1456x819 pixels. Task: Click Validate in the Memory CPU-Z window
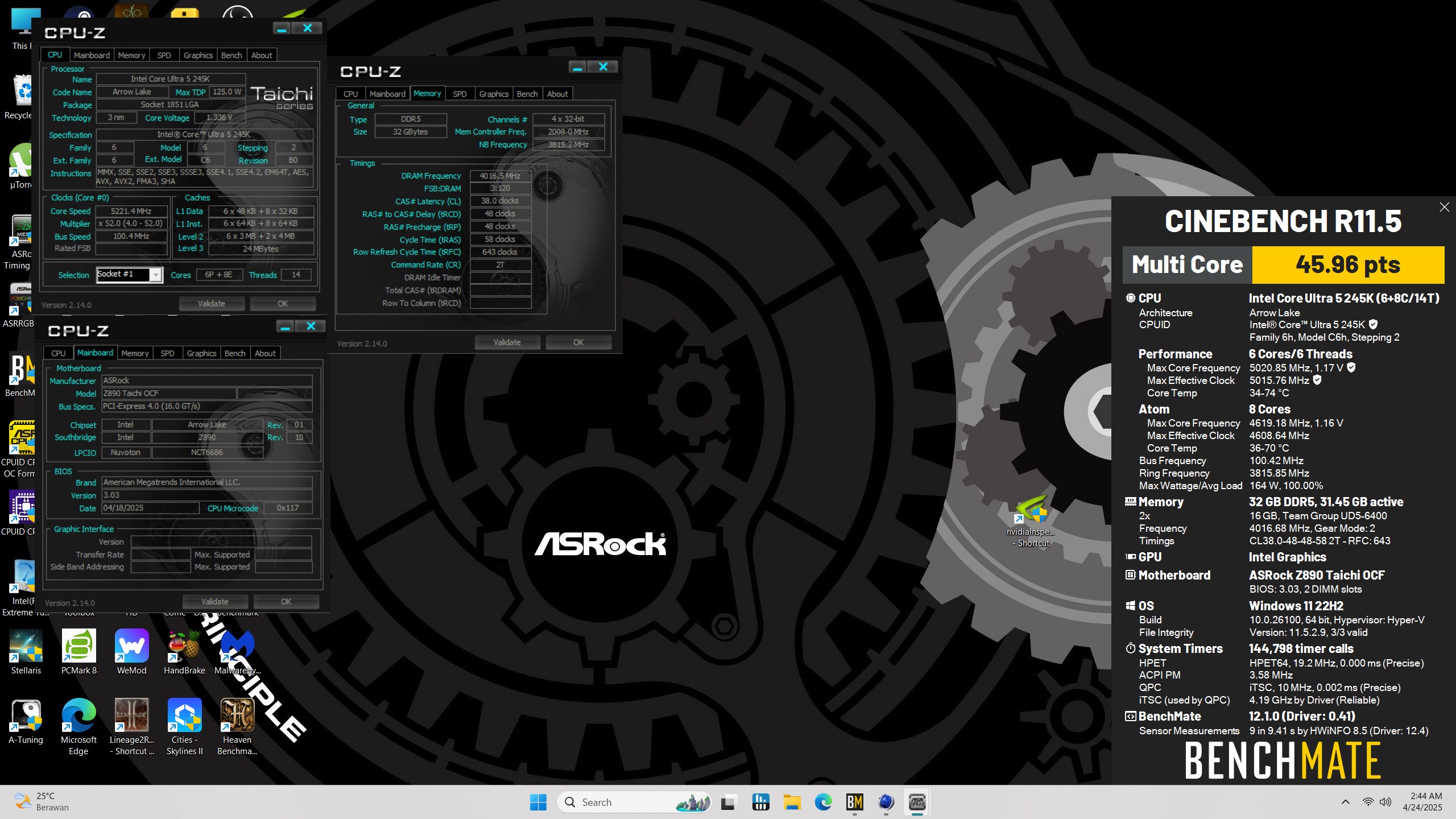(x=507, y=342)
